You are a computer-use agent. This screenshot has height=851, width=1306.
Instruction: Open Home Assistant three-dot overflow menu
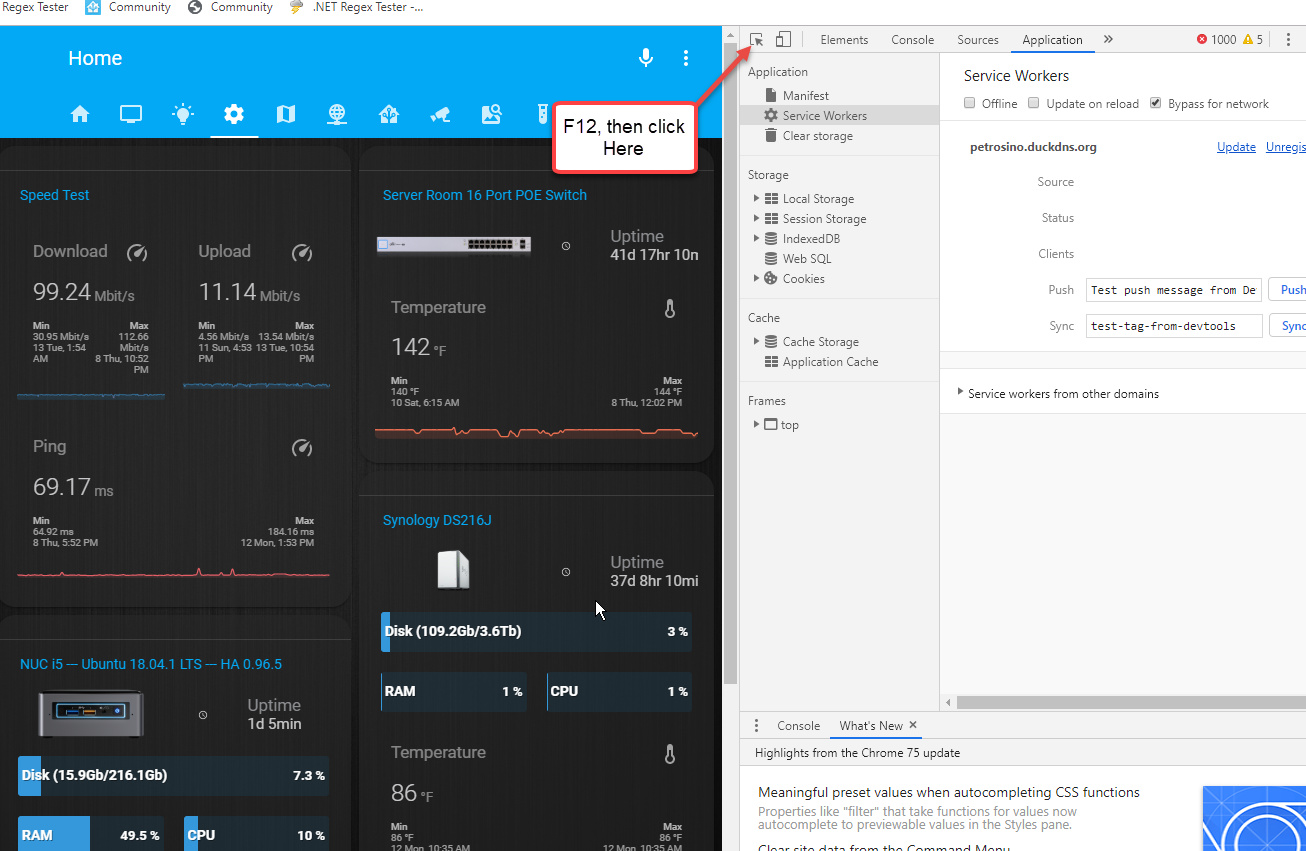coord(686,58)
